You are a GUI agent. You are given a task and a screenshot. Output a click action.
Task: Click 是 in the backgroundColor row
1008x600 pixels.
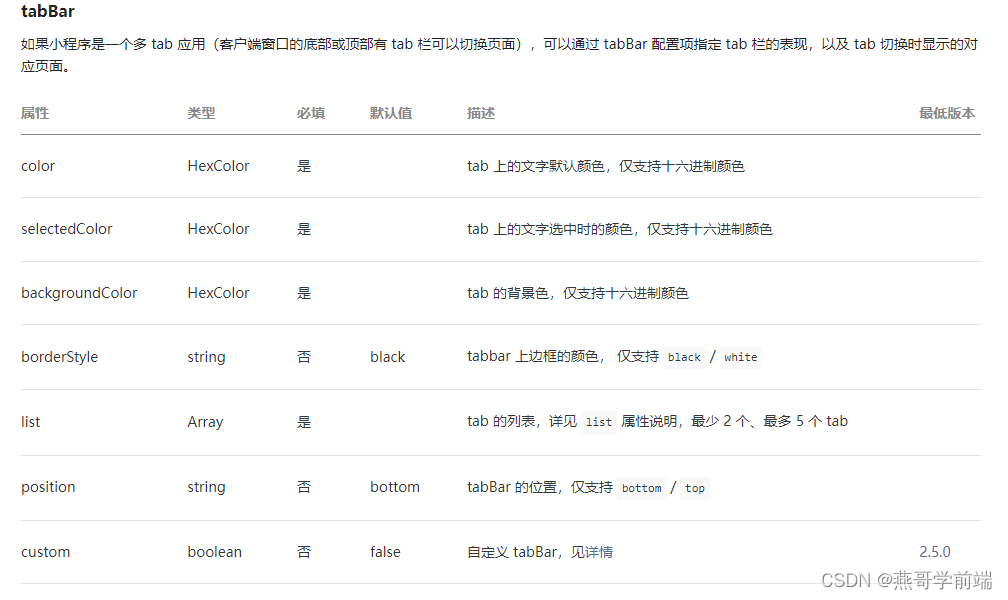304,293
